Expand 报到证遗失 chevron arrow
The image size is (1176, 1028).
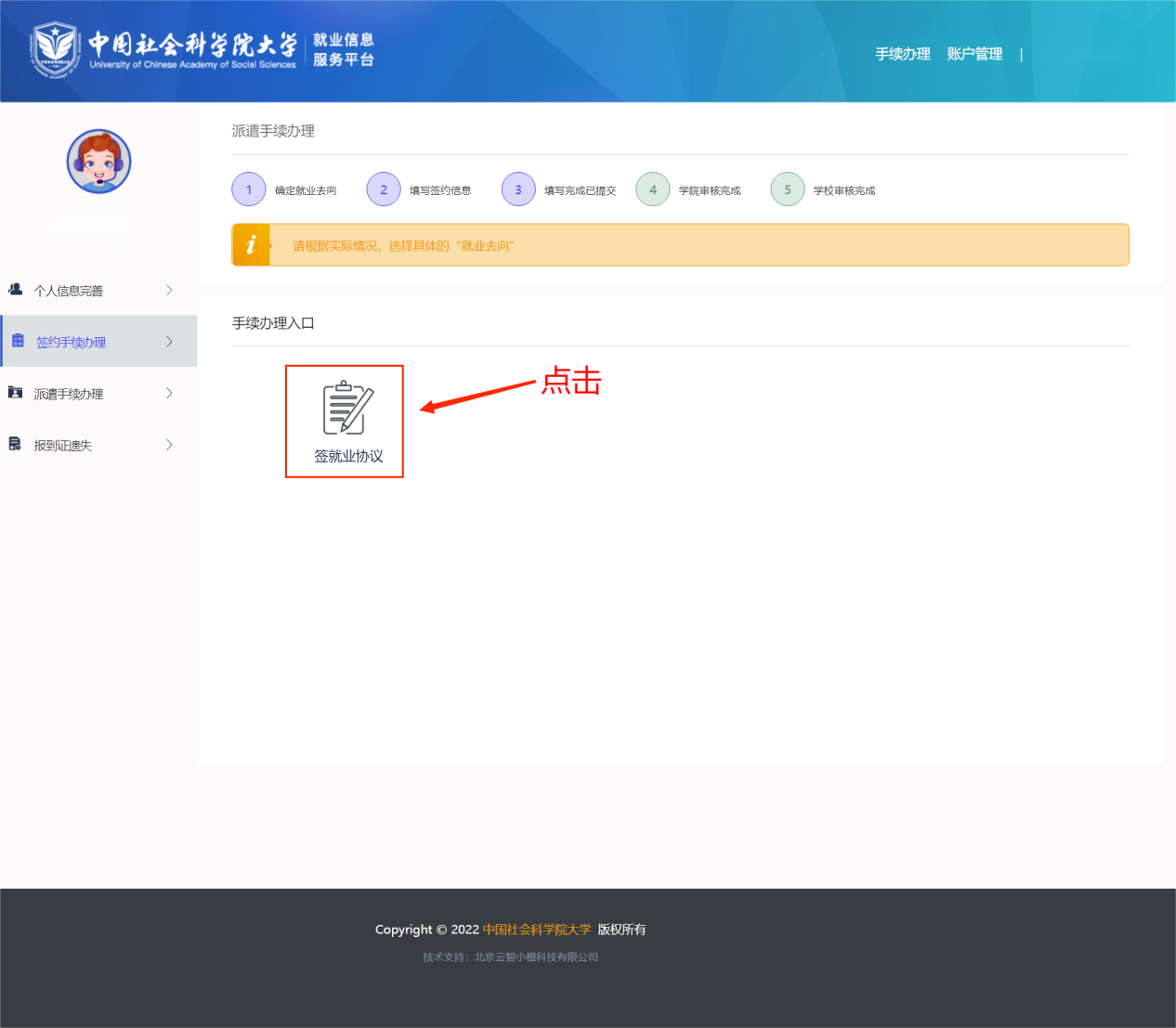point(169,445)
